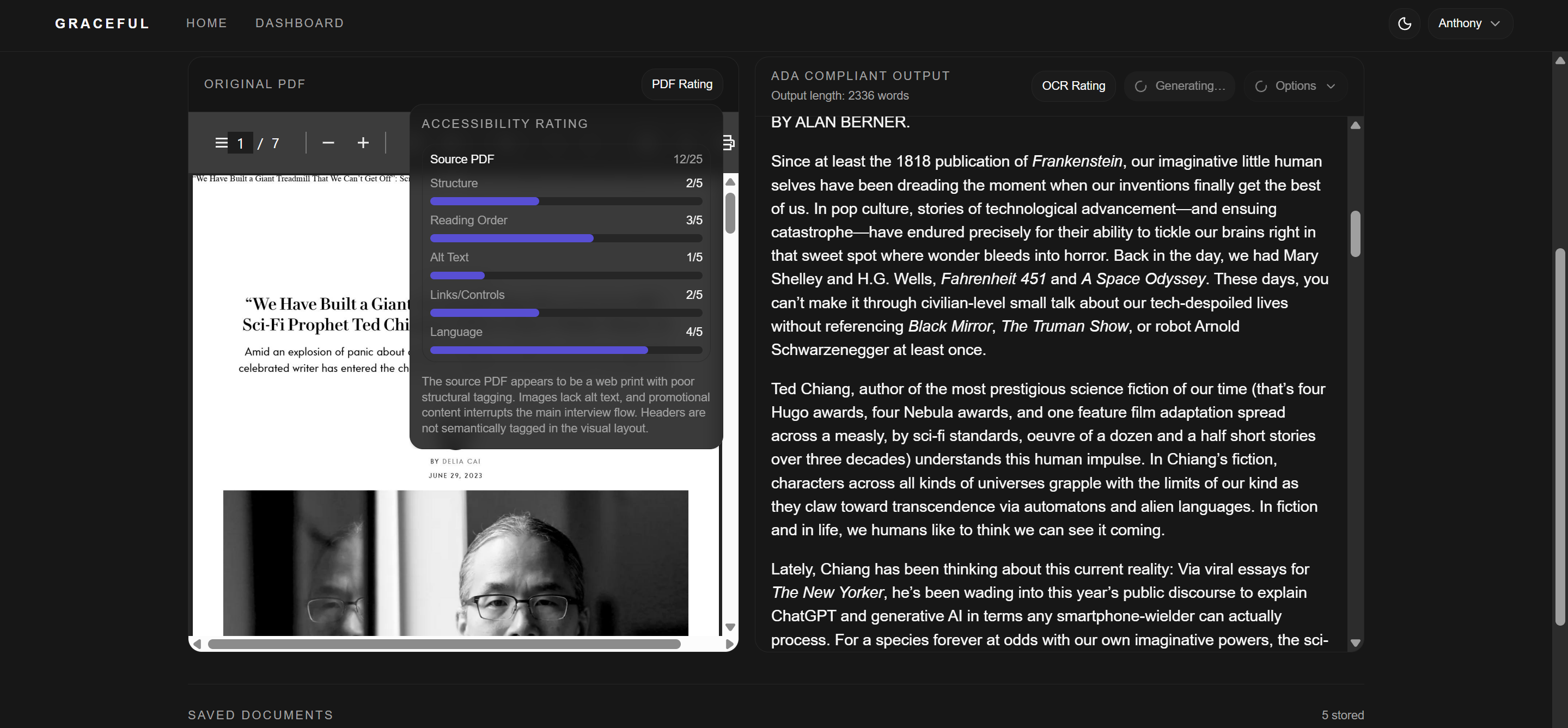Click the Reading Order progress bar

pyautogui.click(x=565, y=238)
